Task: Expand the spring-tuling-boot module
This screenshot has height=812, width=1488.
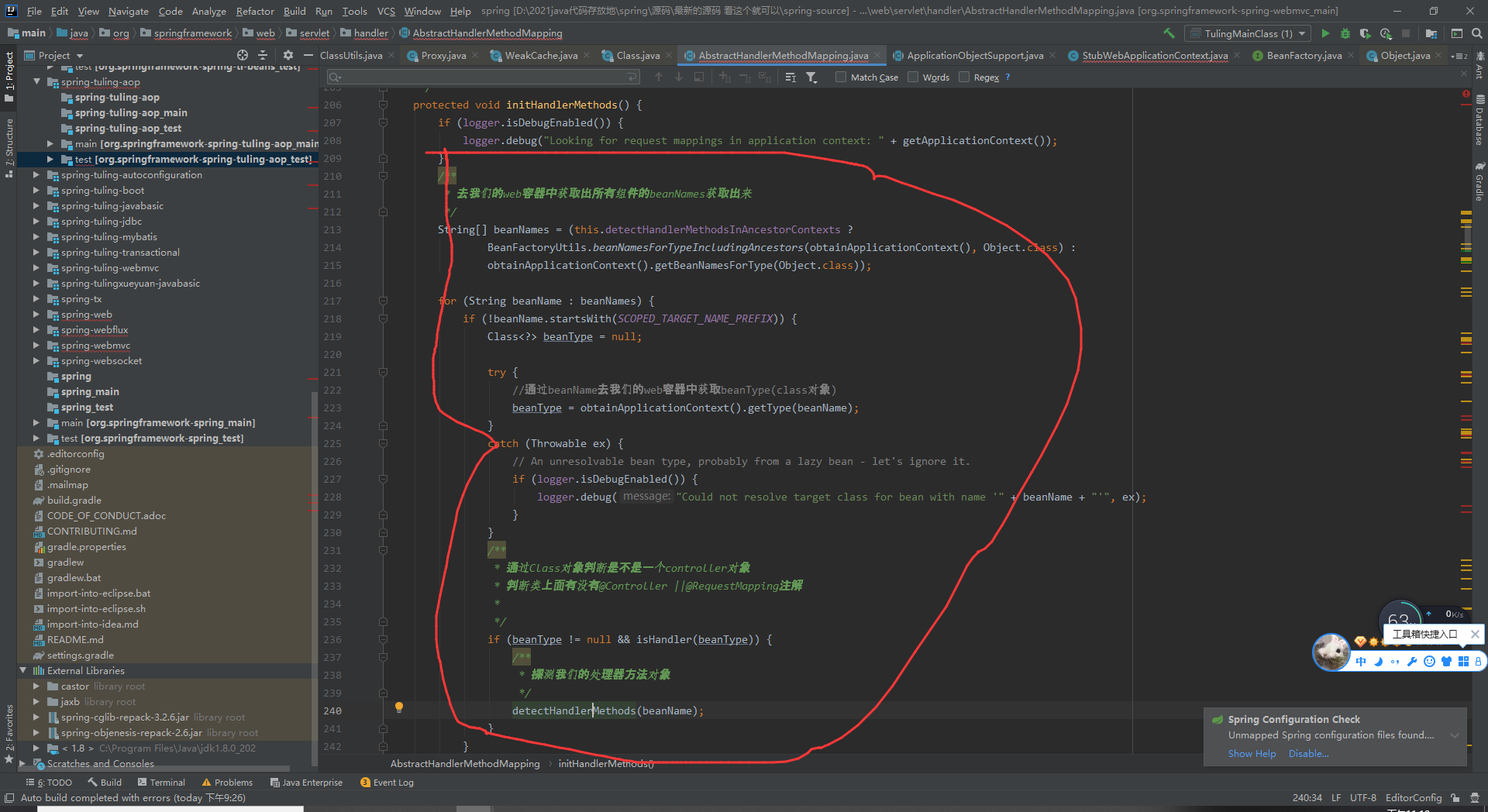Action: pos(36,190)
